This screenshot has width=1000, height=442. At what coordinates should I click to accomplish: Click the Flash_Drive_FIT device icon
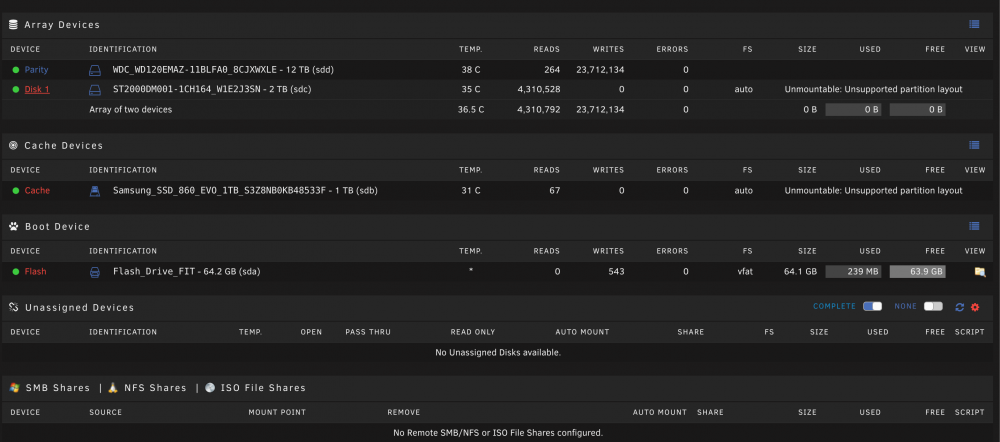pyautogui.click(x=94, y=272)
